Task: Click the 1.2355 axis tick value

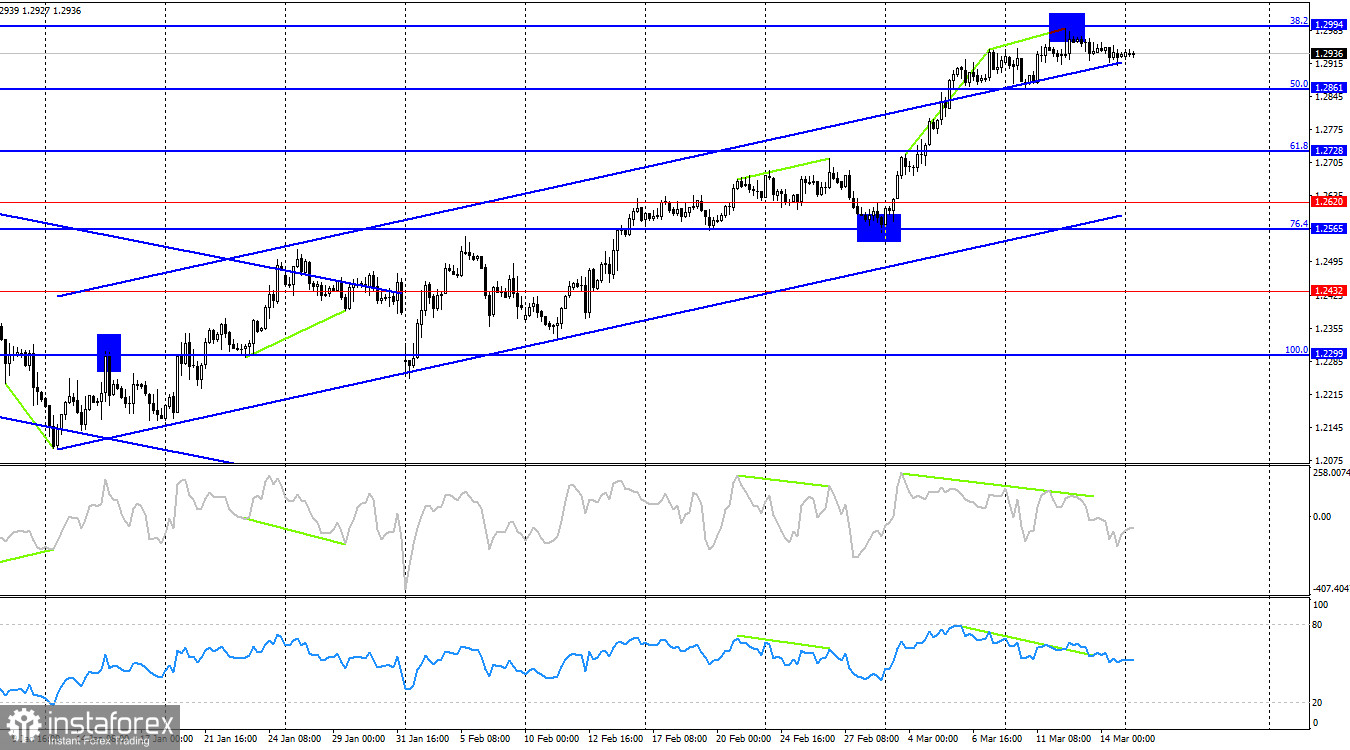Action: pos(1329,328)
